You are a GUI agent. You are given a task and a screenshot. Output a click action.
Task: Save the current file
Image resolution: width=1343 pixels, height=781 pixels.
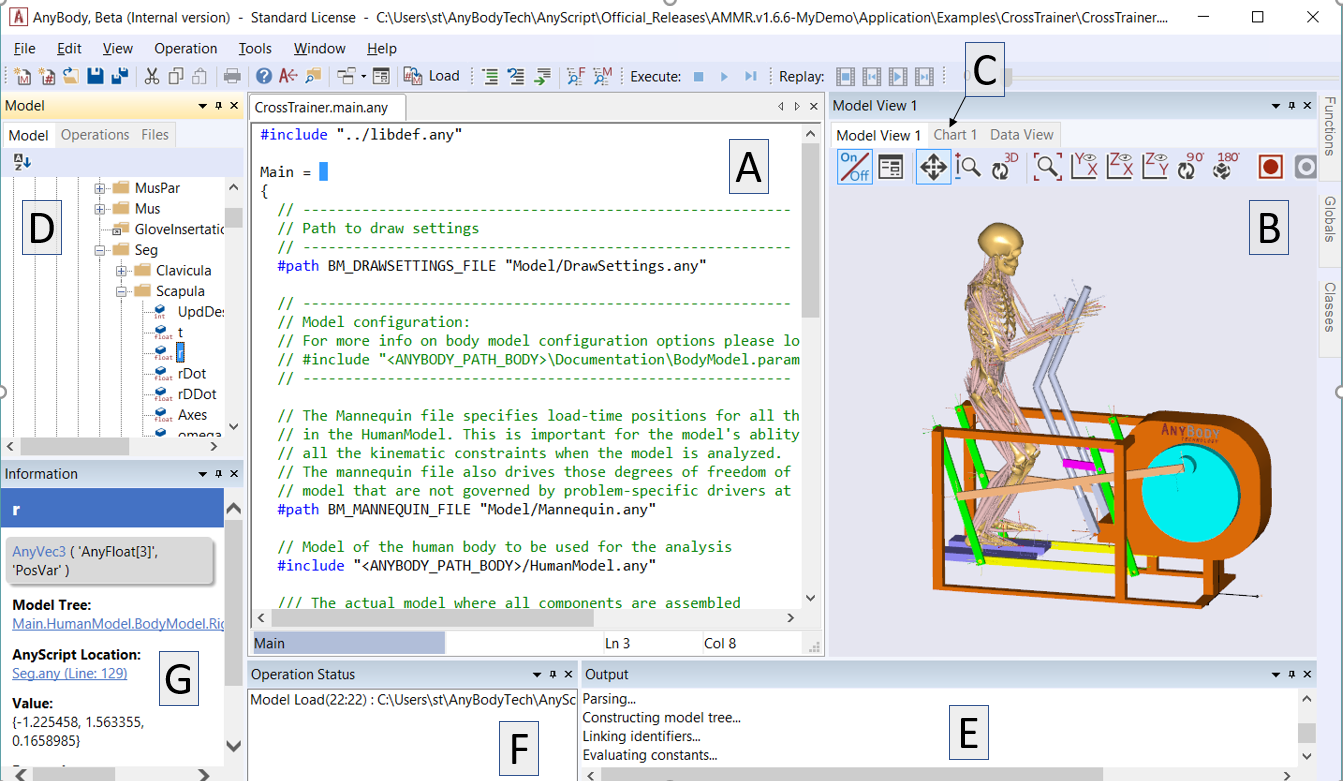pyautogui.click(x=96, y=76)
